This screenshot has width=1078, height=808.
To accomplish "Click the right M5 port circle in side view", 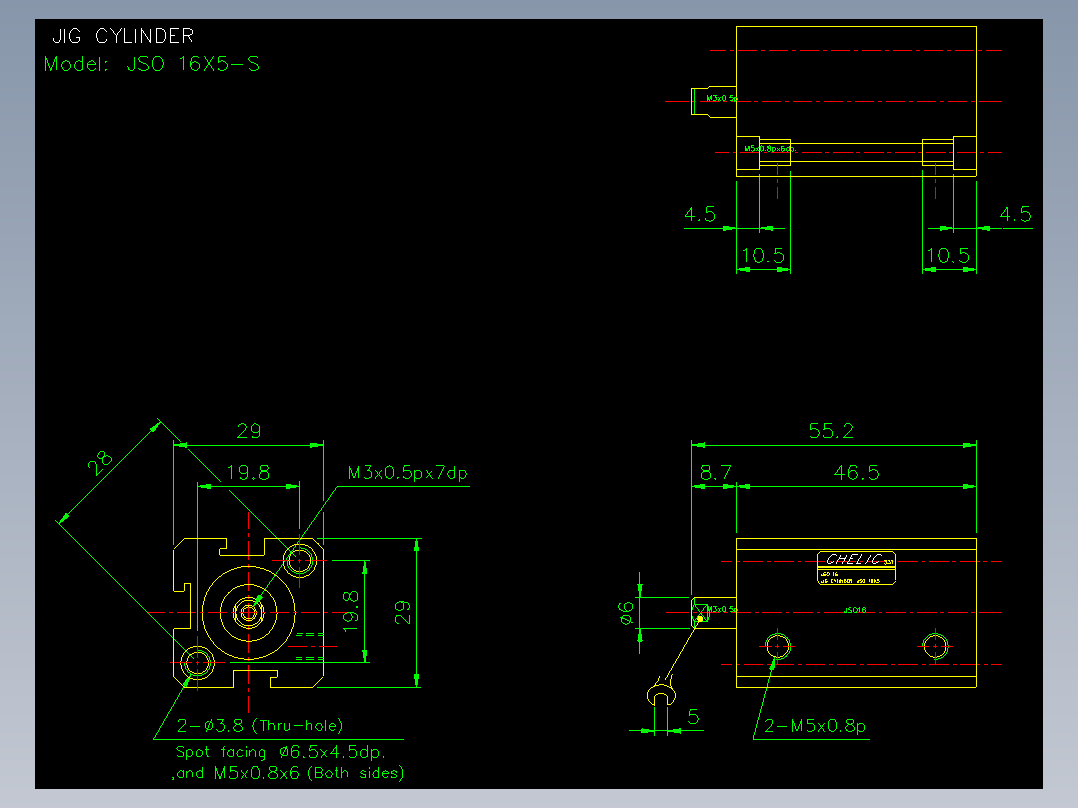I will [935, 646].
